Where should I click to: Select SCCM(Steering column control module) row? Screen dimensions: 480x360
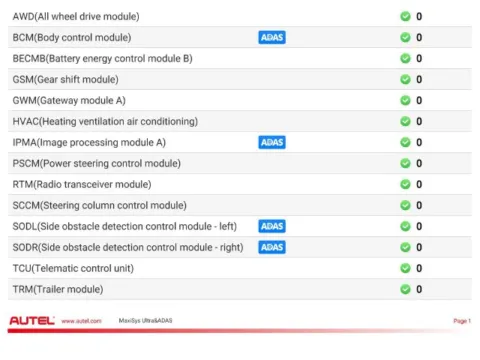coord(240,205)
